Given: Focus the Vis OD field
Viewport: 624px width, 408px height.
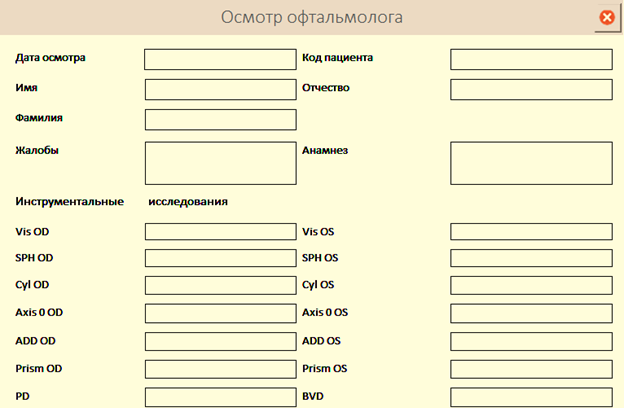Looking at the screenshot, I should [x=220, y=232].
